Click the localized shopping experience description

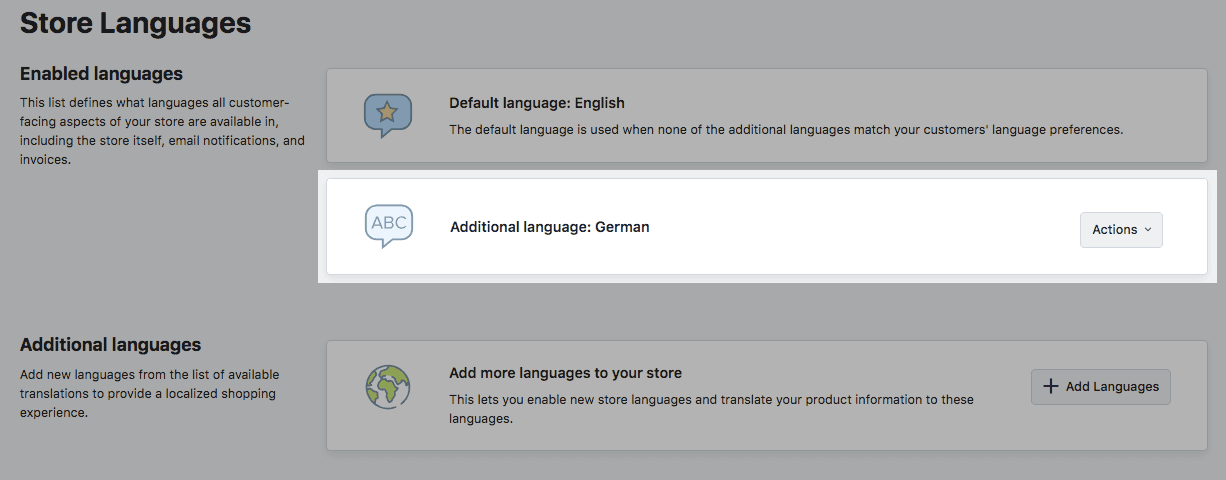[x=149, y=394]
